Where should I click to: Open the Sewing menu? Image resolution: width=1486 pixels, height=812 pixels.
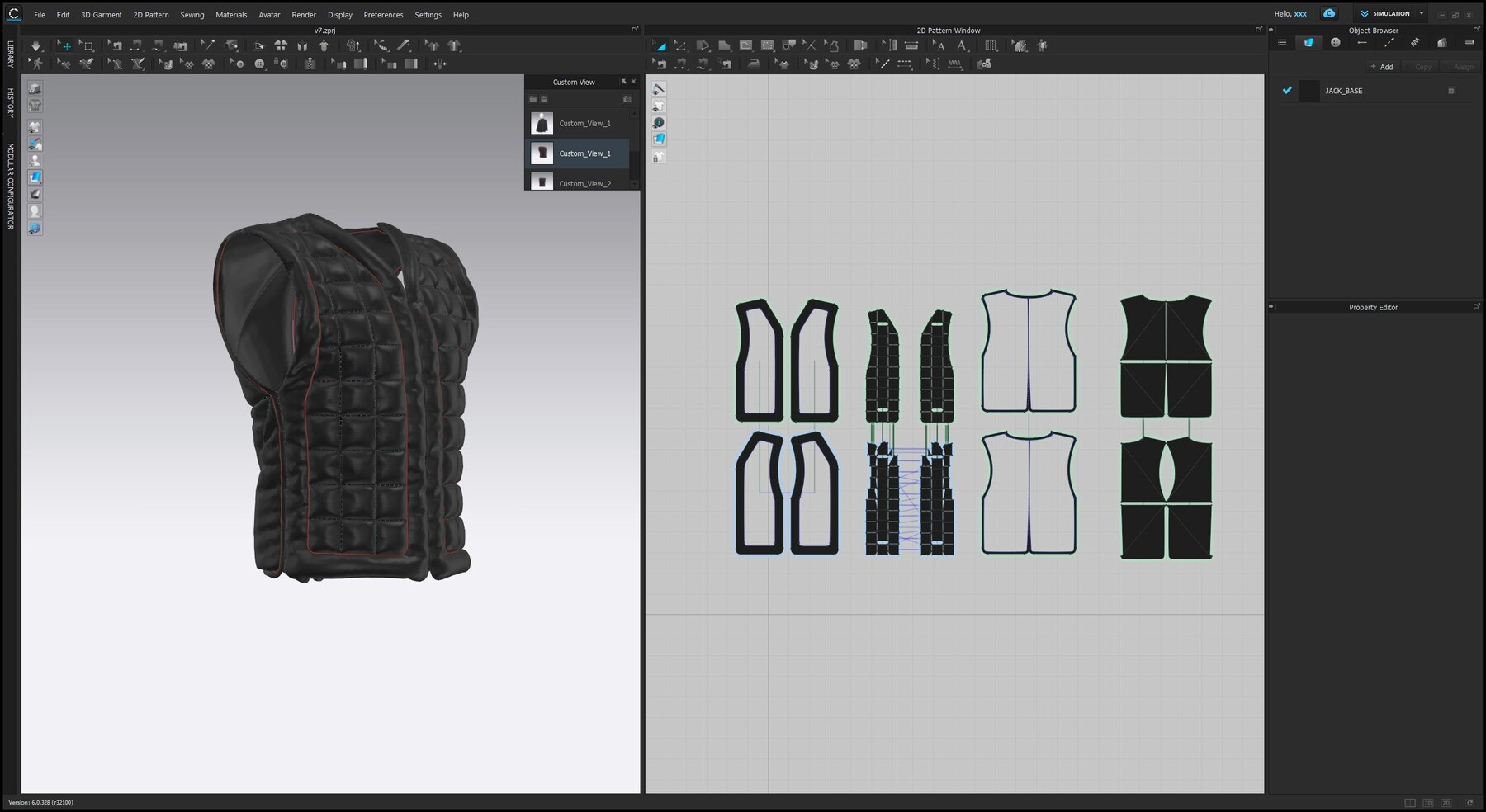192,14
